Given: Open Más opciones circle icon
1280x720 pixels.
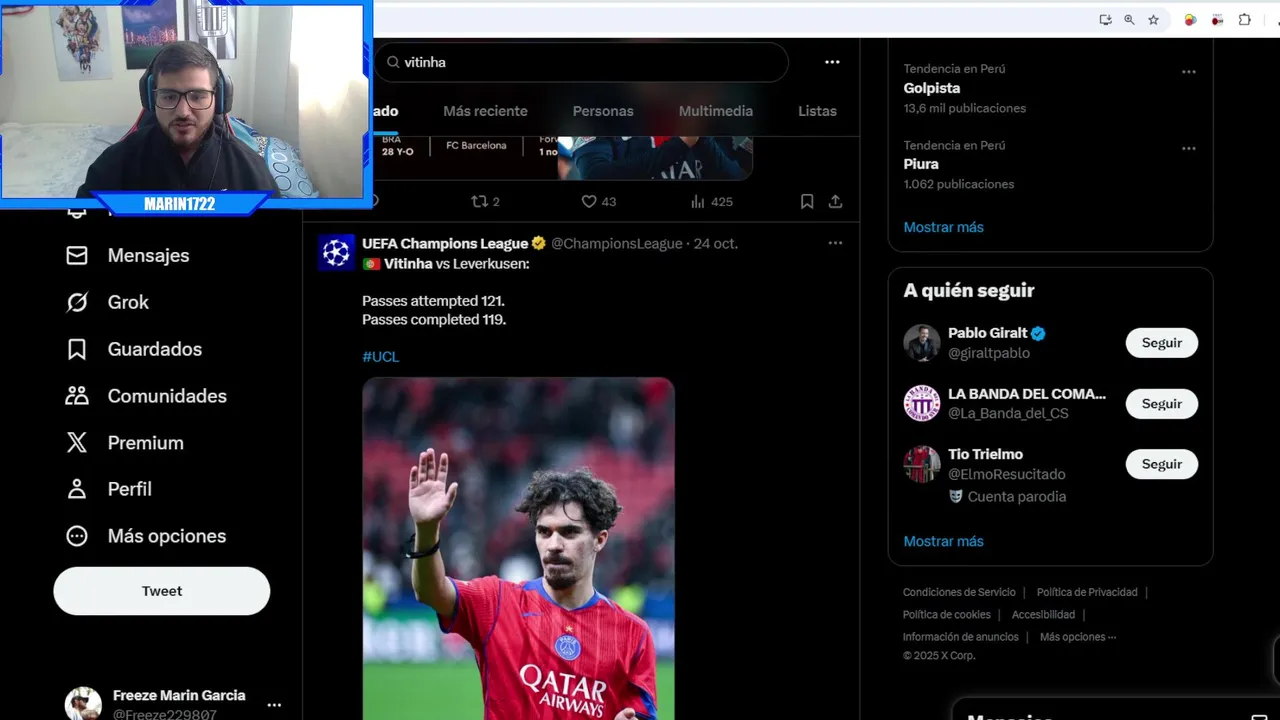Looking at the screenshot, I should tap(77, 536).
